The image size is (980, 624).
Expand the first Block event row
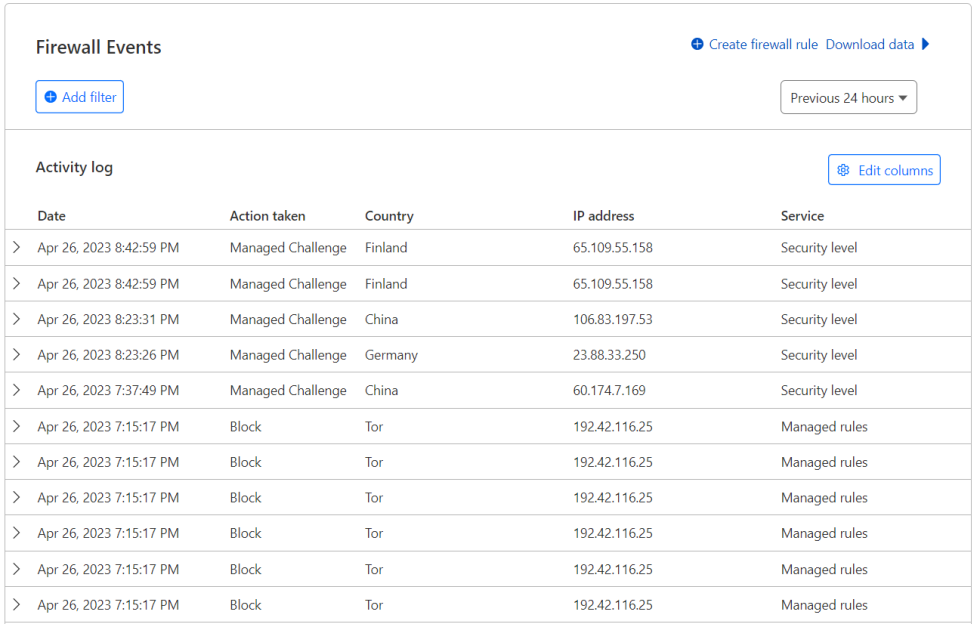click(x=17, y=426)
